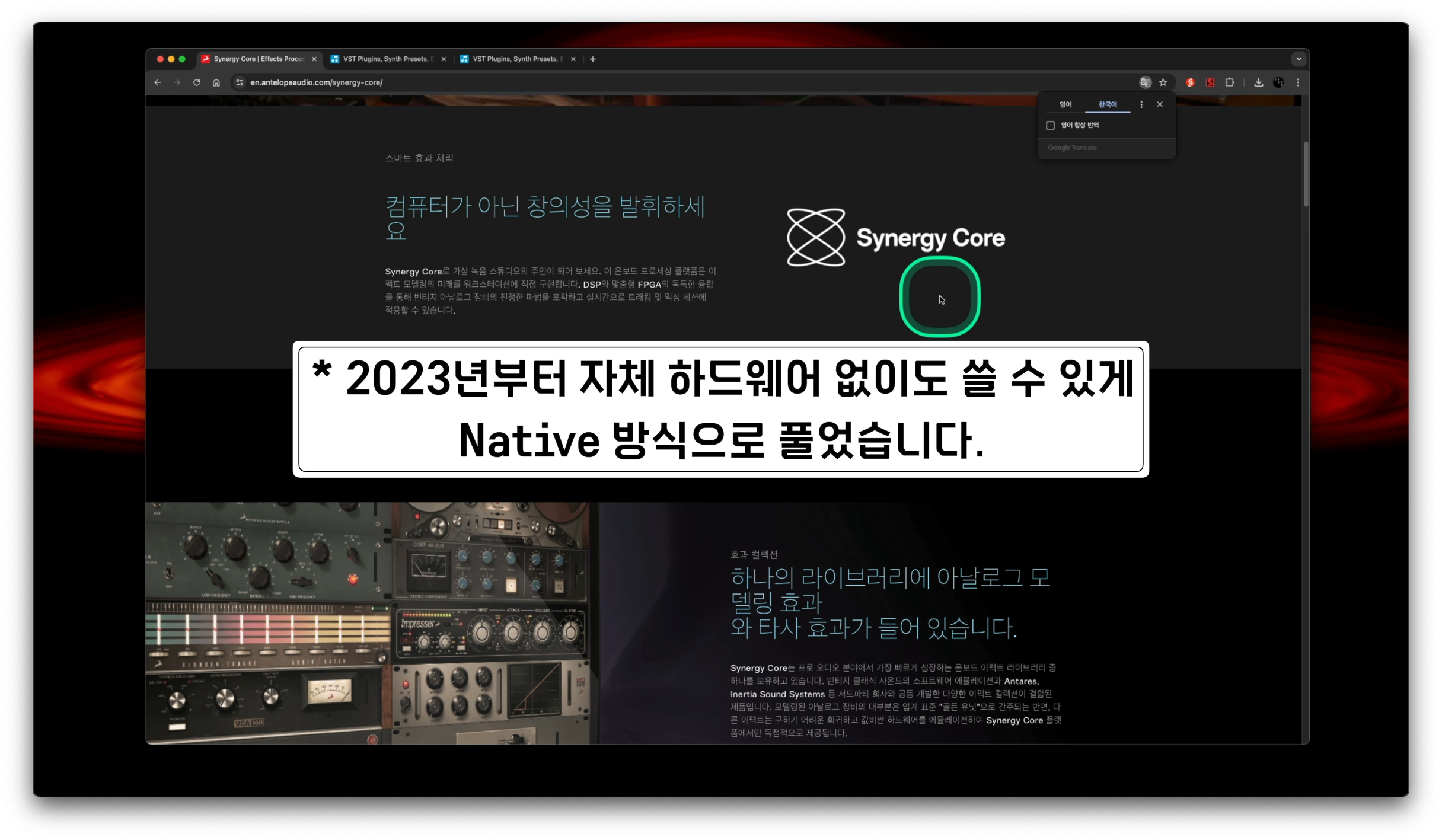Select the '한국어' tab in translate popup
This screenshot has width=1442, height=840.
point(1108,104)
